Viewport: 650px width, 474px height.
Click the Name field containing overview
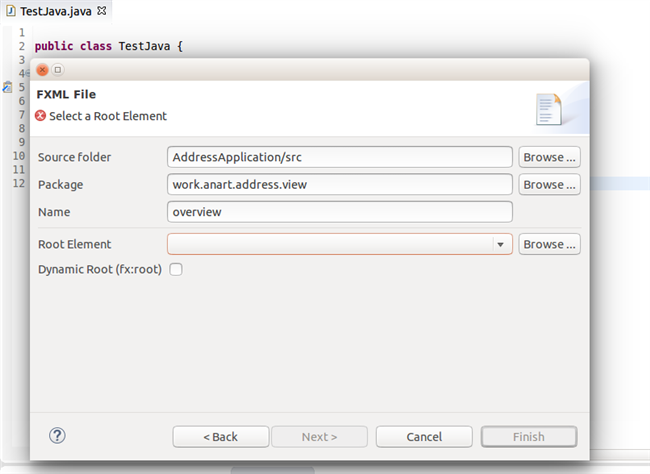(x=340, y=212)
